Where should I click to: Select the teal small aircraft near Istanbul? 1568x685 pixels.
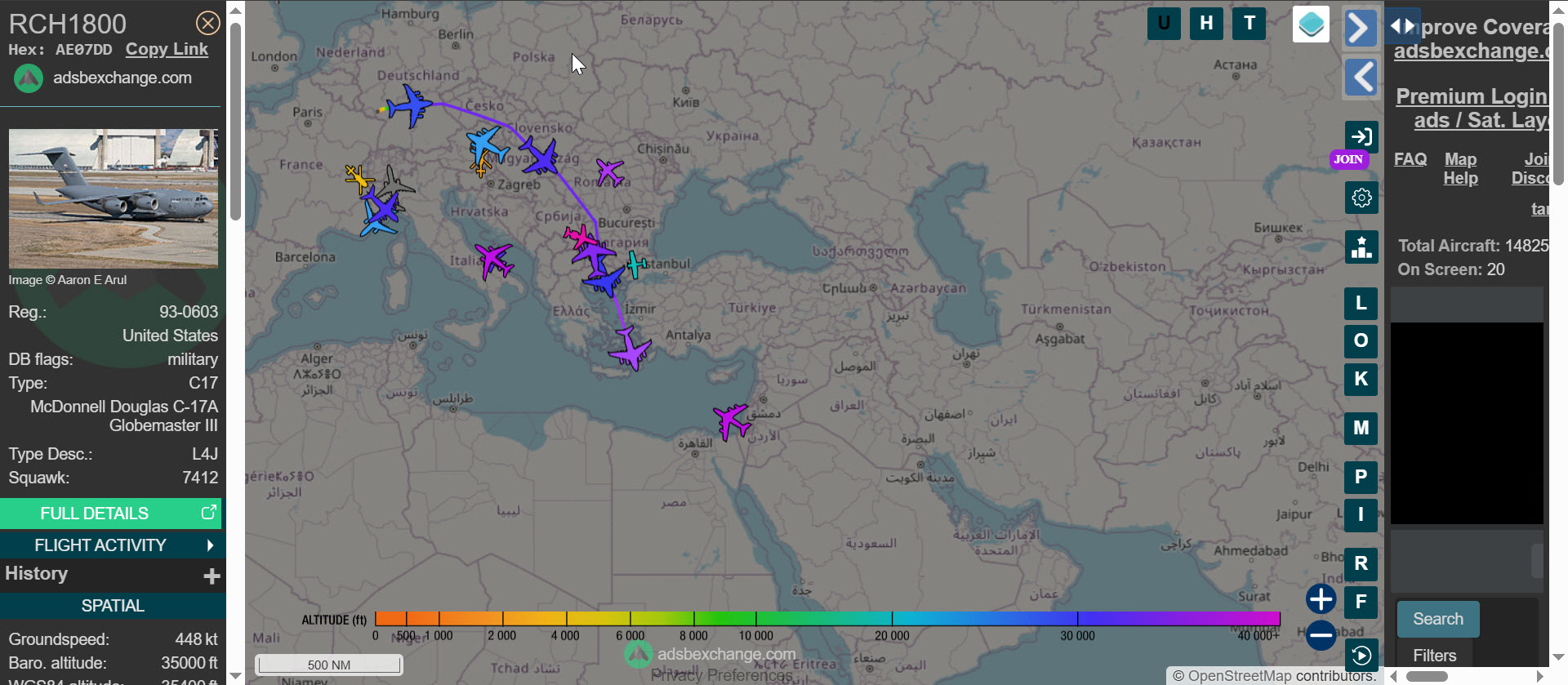click(636, 265)
